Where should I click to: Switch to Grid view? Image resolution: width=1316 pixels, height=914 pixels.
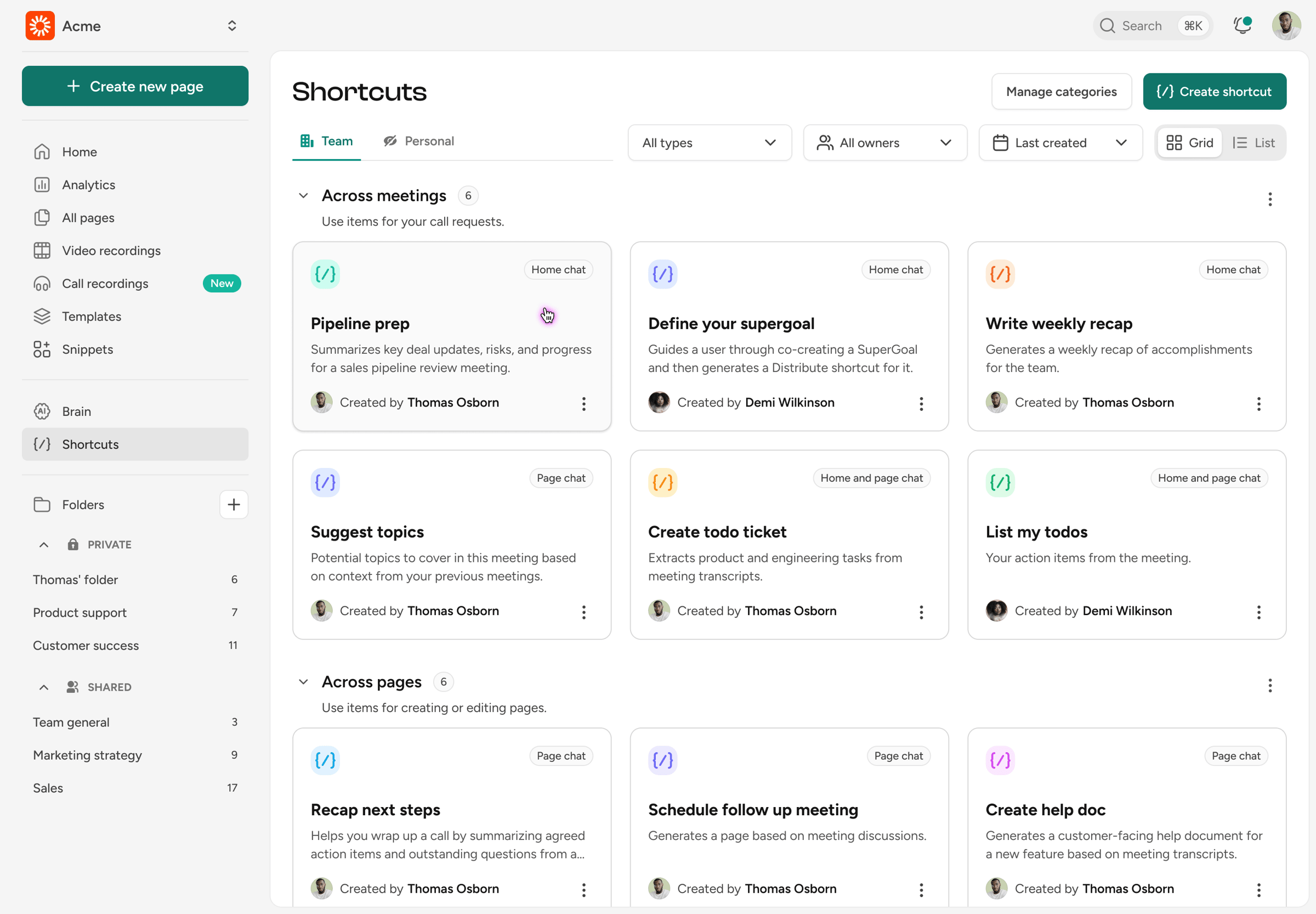[1189, 143]
